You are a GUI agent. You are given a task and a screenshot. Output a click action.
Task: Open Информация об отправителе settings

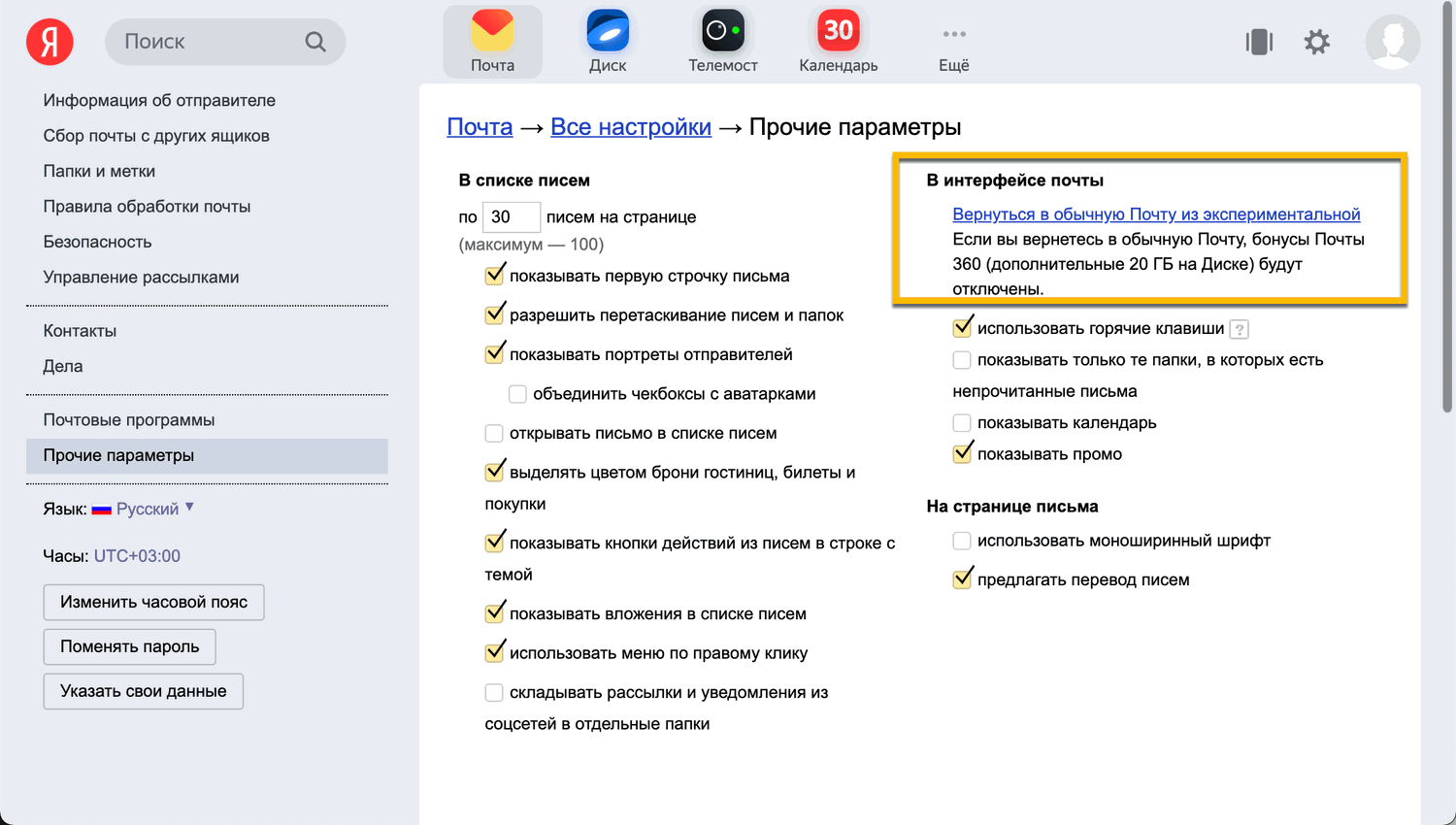tap(159, 100)
